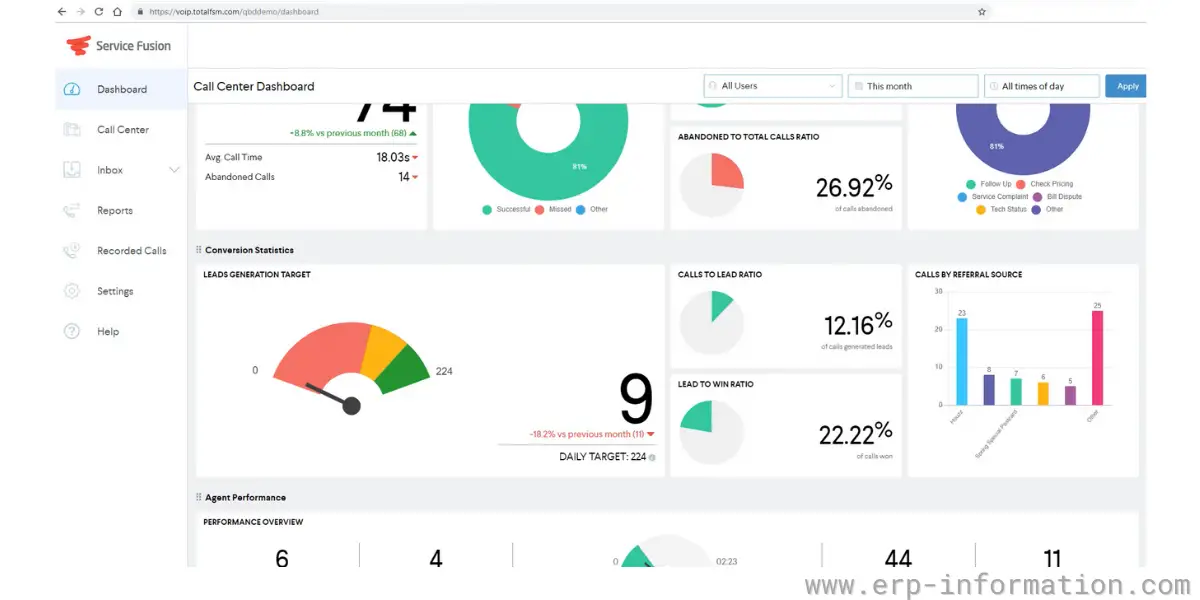The image size is (1200, 600).
Task: Click the Dashboard gauge icon
Action: 72,89
